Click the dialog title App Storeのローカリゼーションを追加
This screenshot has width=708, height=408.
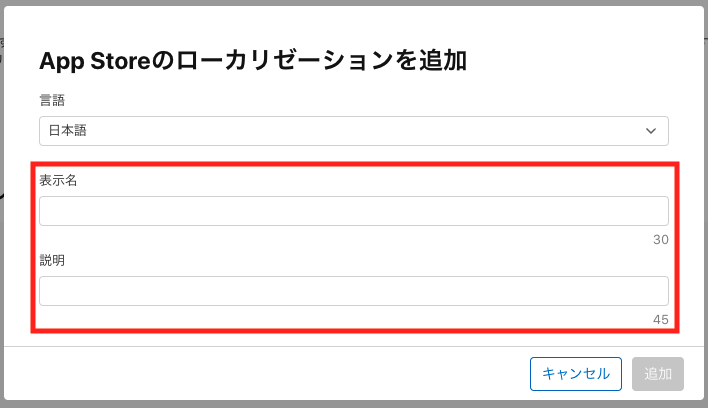253,61
